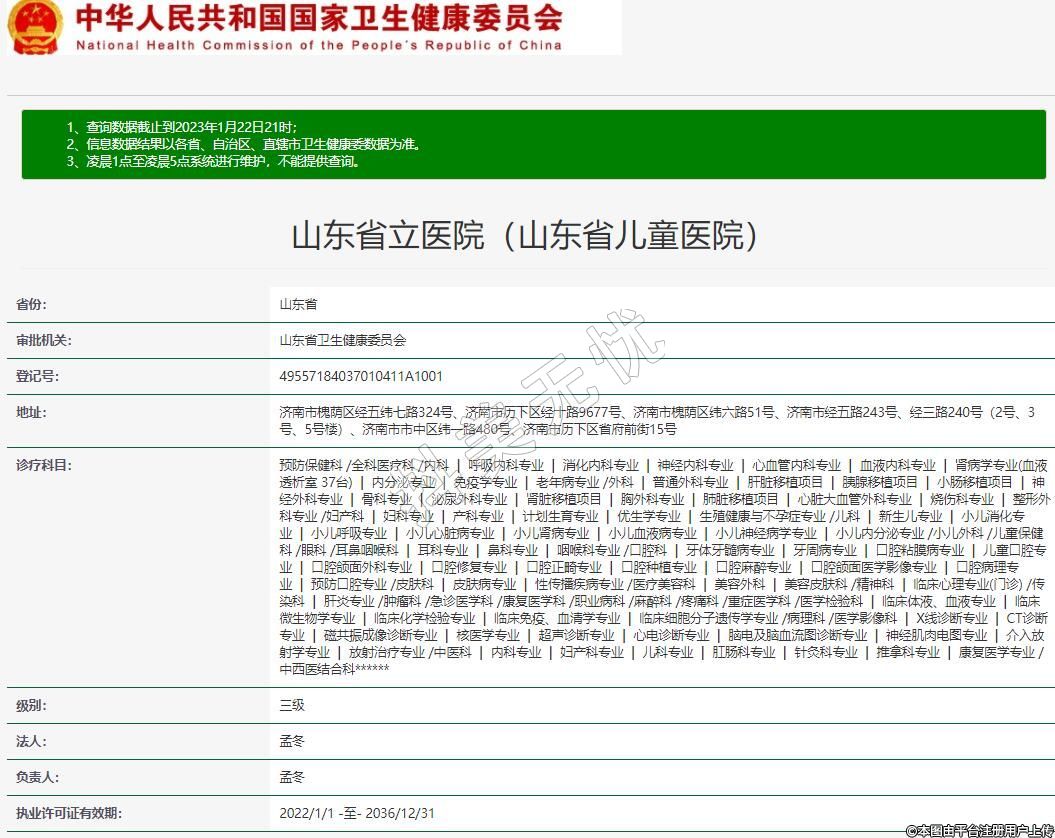This screenshot has height=838, width=1055.
Task: Click the 地址 row label
Action: pyautogui.click(x=31, y=412)
